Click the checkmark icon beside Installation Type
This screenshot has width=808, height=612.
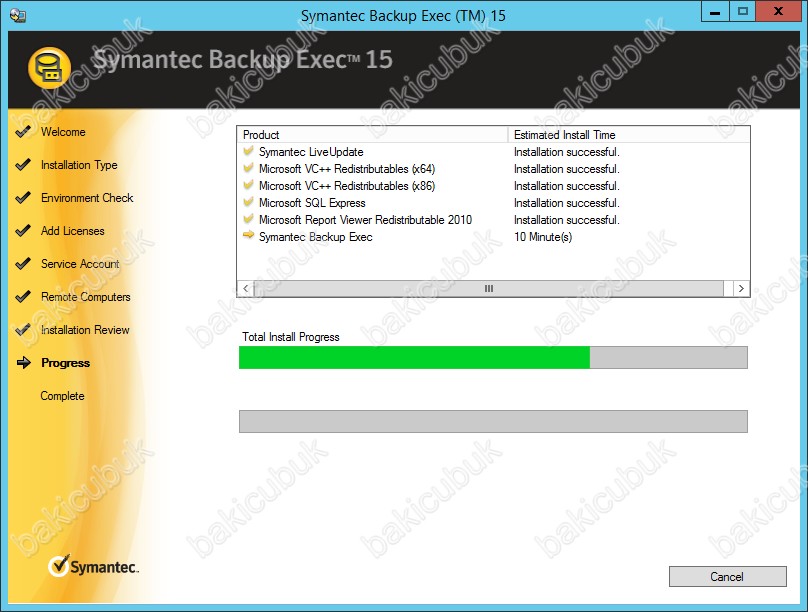click(x=23, y=165)
